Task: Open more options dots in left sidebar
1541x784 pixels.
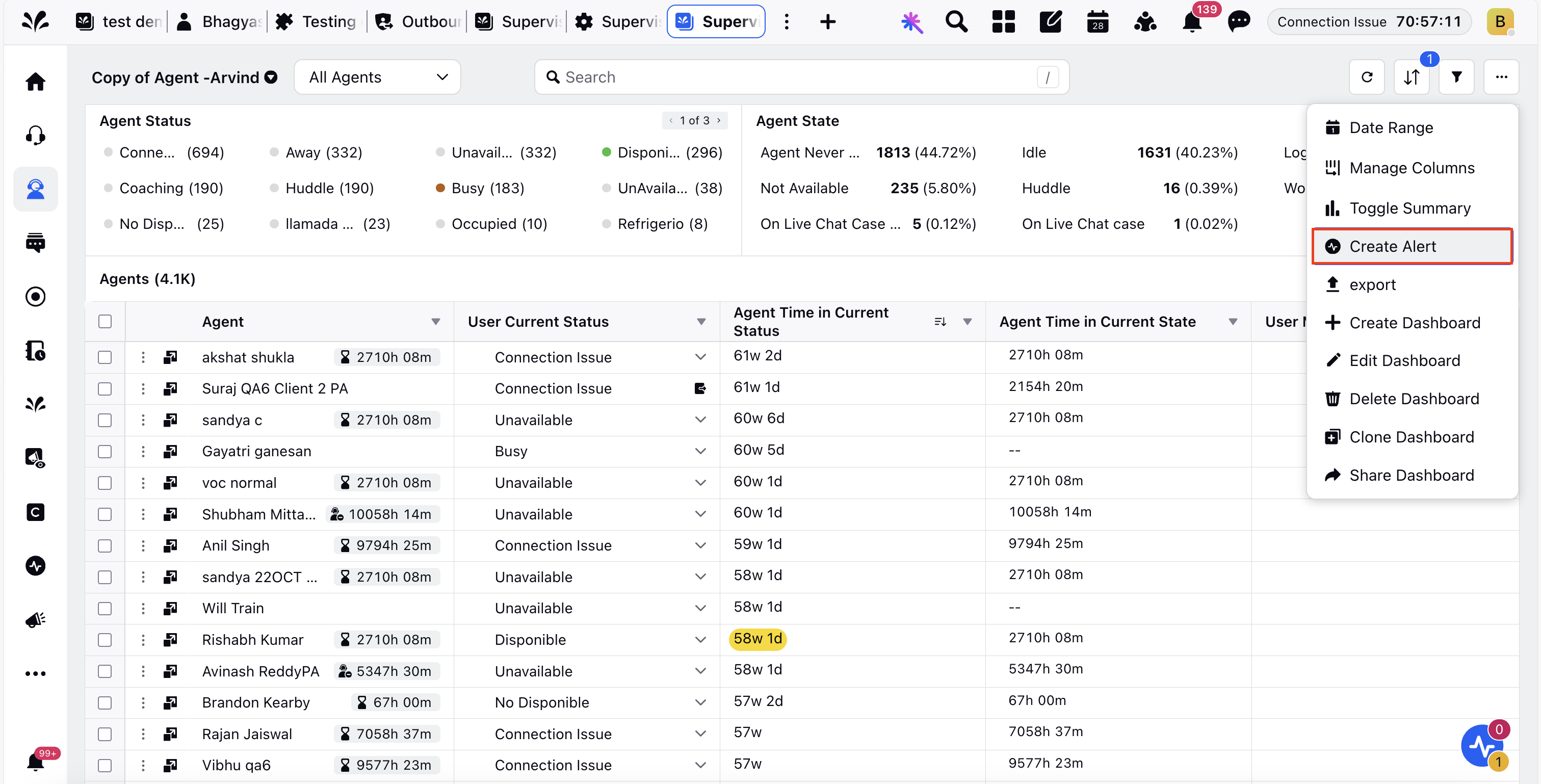Action: point(35,673)
